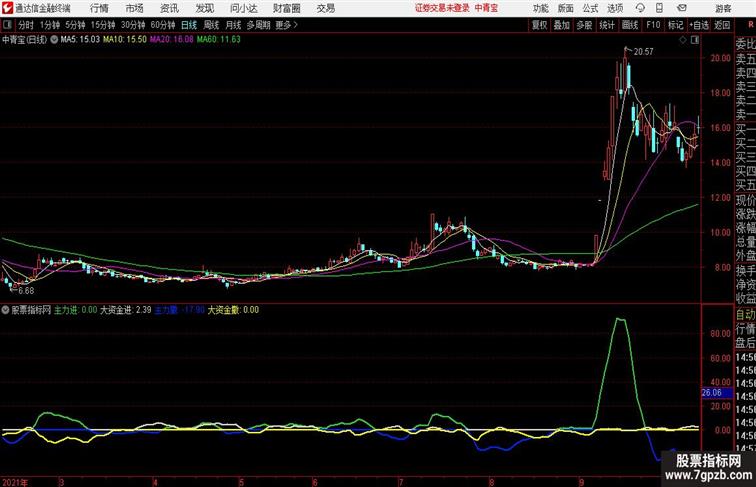This screenshot has width=756, height=487.
Task: Click the 通达信 red logo icon
Action: coord(7,8)
